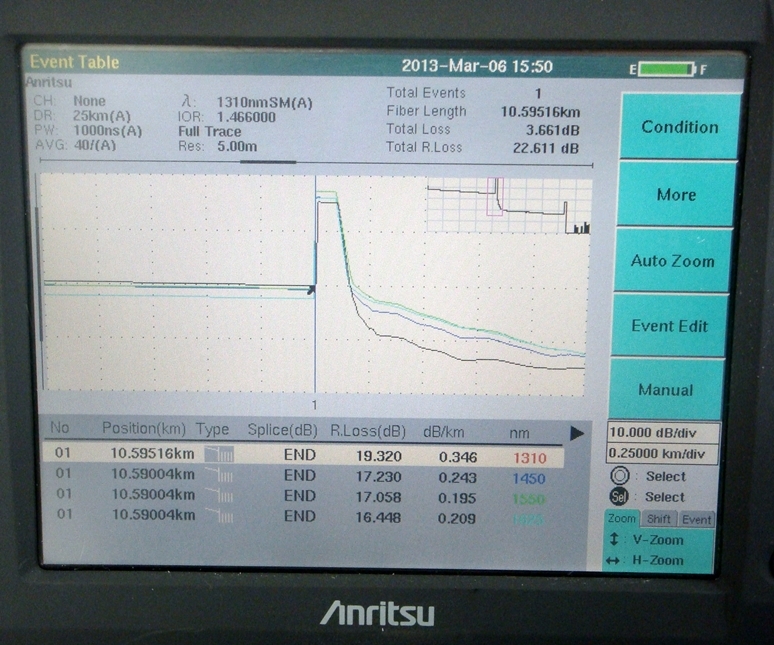774x645 pixels.
Task: Click the Total Loss value 3.661dB
Action: pyautogui.click(x=552, y=130)
